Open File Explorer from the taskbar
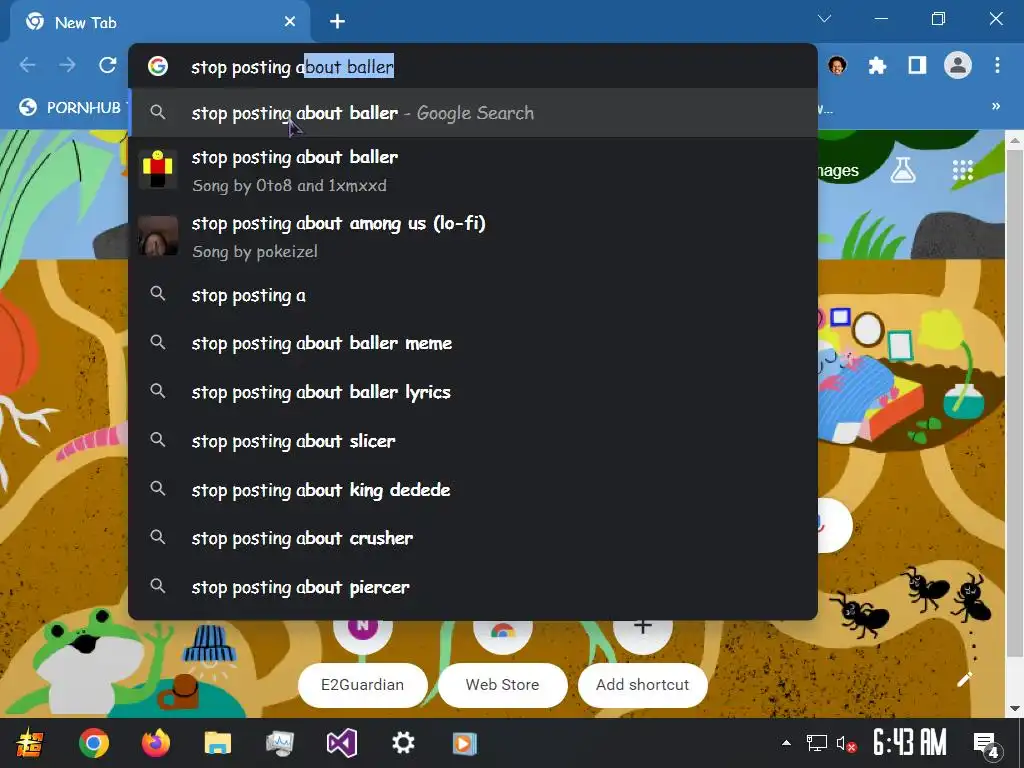 [x=217, y=743]
